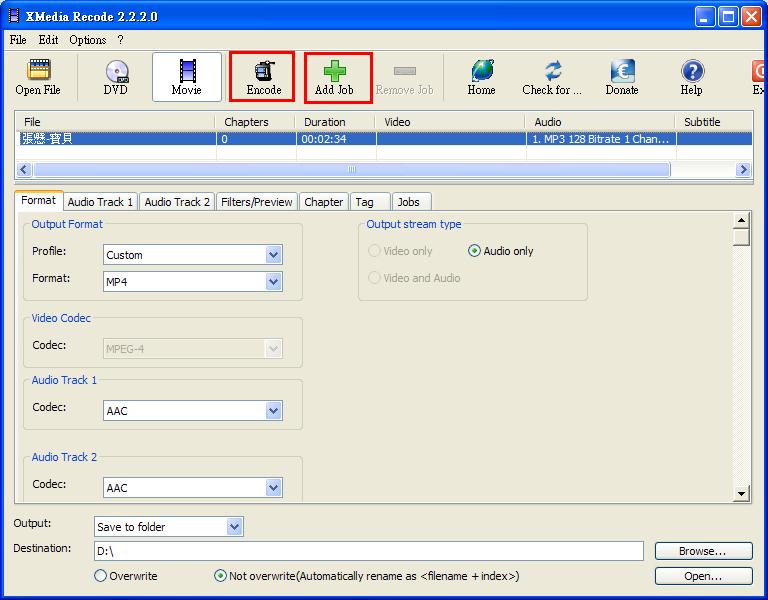This screenshot has width=768, height=600.
Task: Click the audio cell MP3 128 Bitrate
Action: pos(600,139)
